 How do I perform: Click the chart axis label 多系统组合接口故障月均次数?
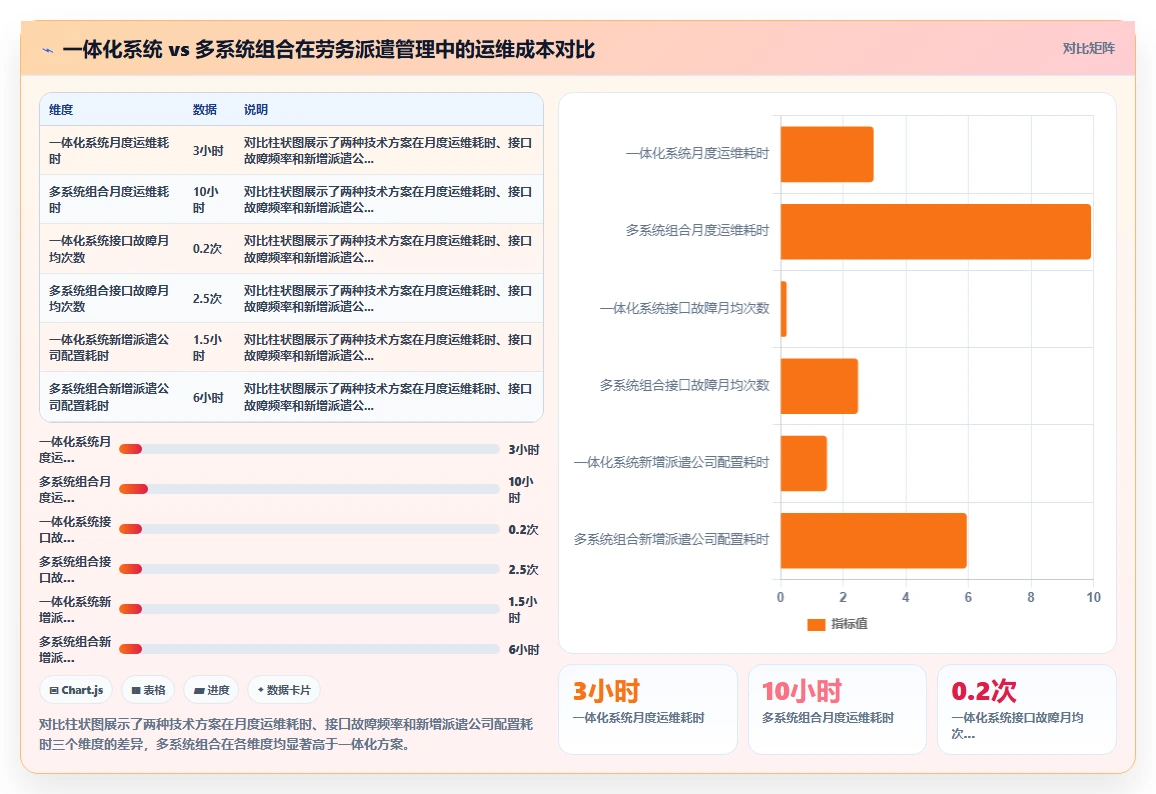click(x=684, y=385)
